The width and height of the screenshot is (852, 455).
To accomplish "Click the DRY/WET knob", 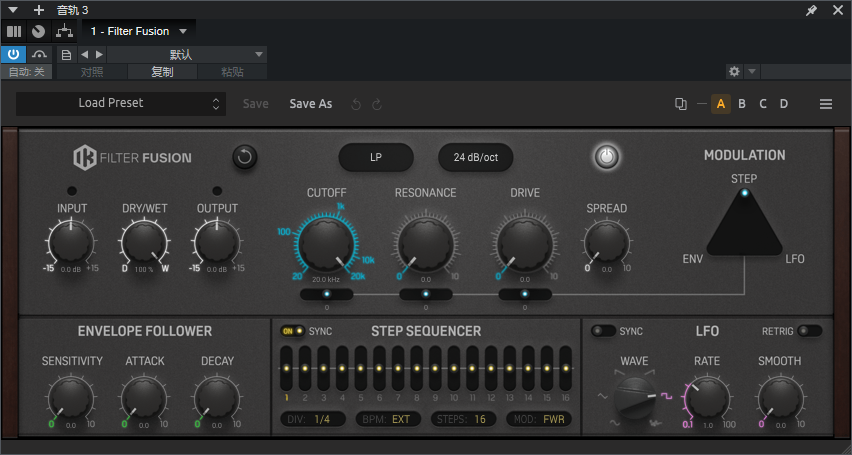I will tap(144, 243).
